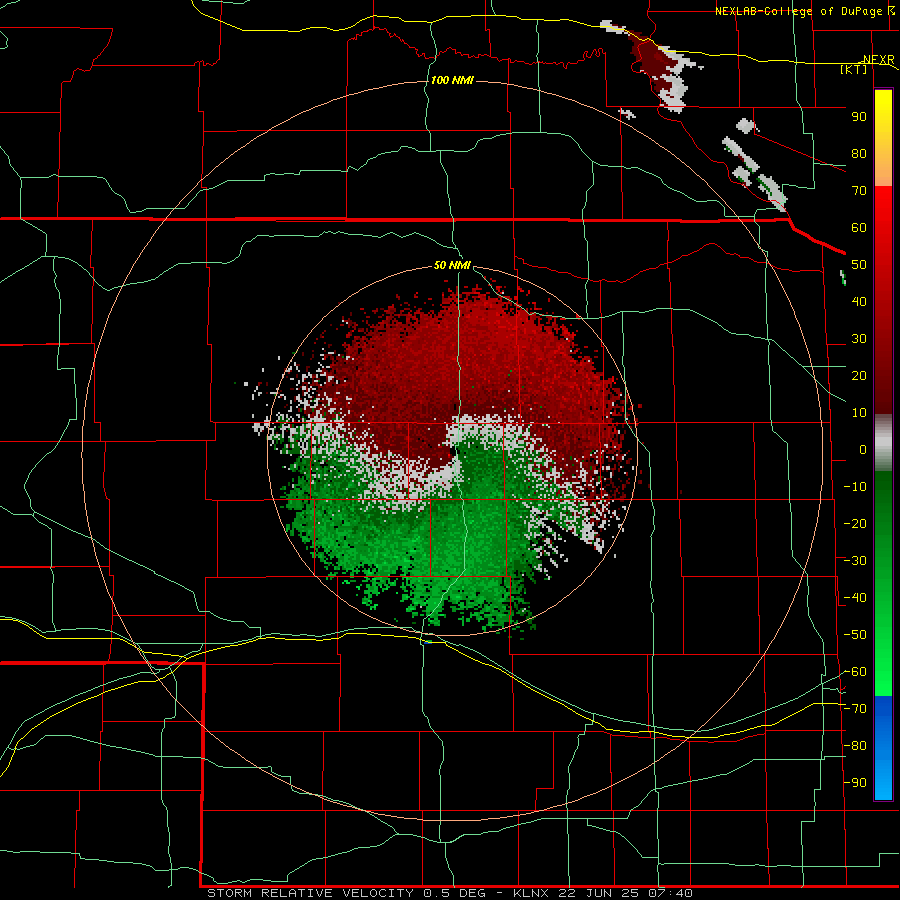Image resolution: width=900 pixels, height=900 pixels.
Task: Click the NEXLAB-College of DuPage title text
Action: tap(798, 11)
